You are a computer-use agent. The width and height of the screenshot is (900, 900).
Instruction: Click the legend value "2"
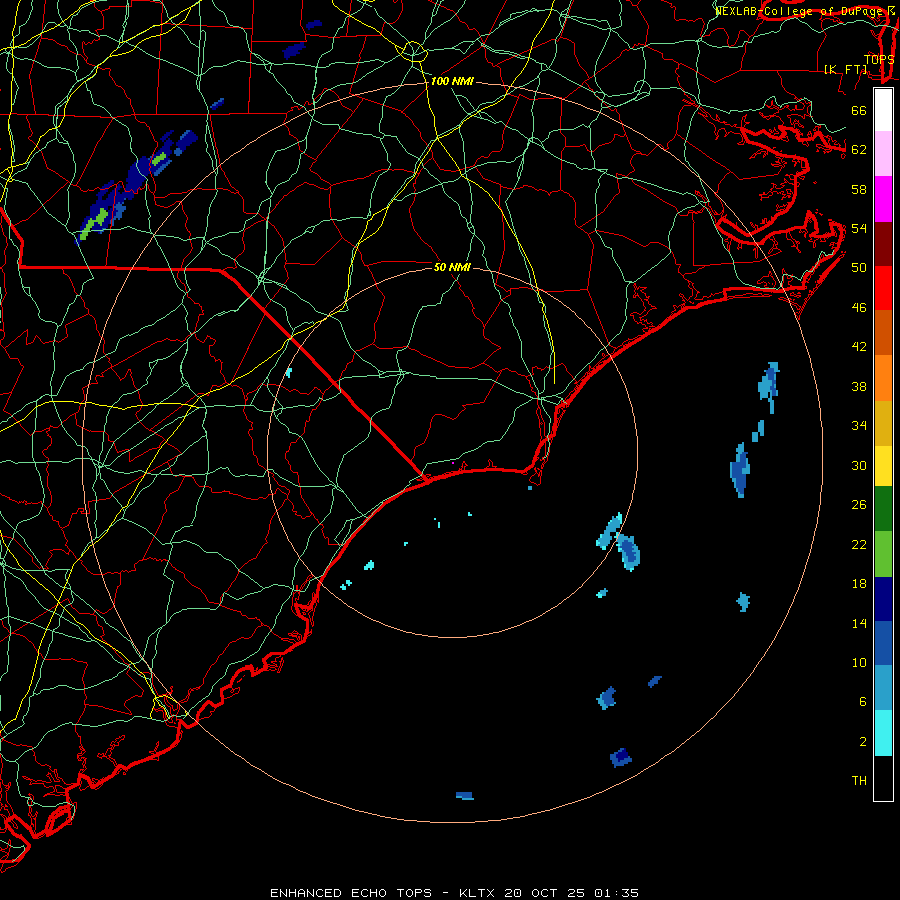[x=863, y=742]
